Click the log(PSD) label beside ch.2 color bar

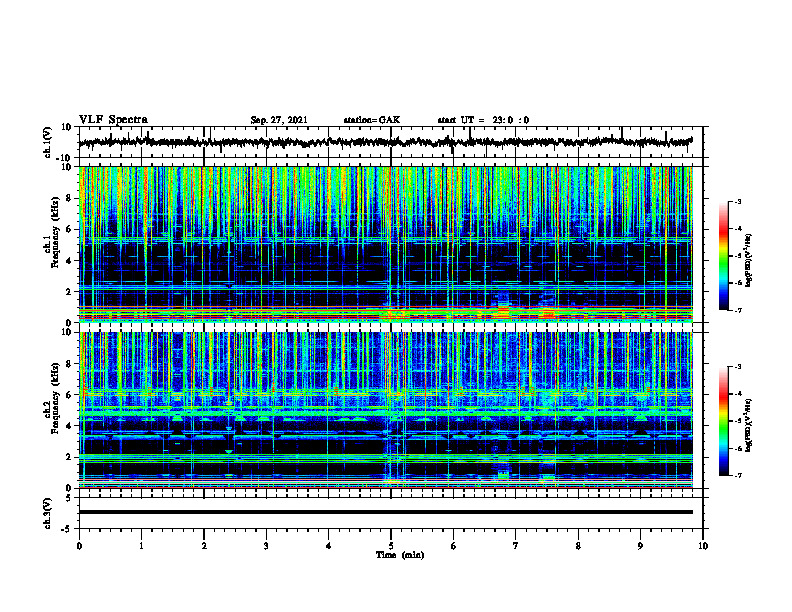click(749, 425)
